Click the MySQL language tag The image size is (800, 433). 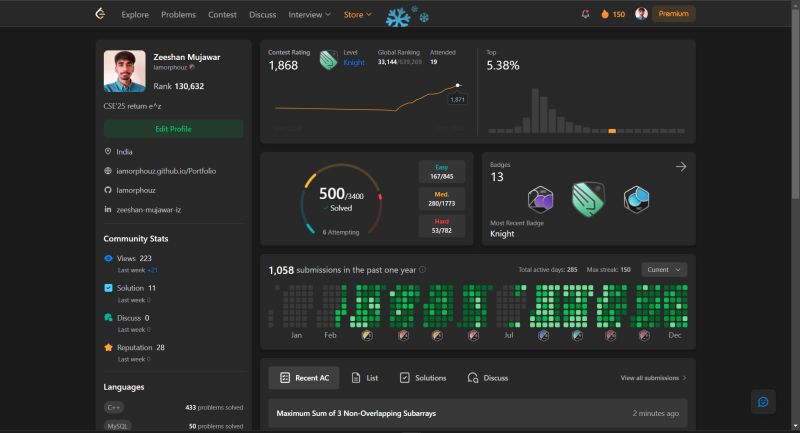coord(117,426)
